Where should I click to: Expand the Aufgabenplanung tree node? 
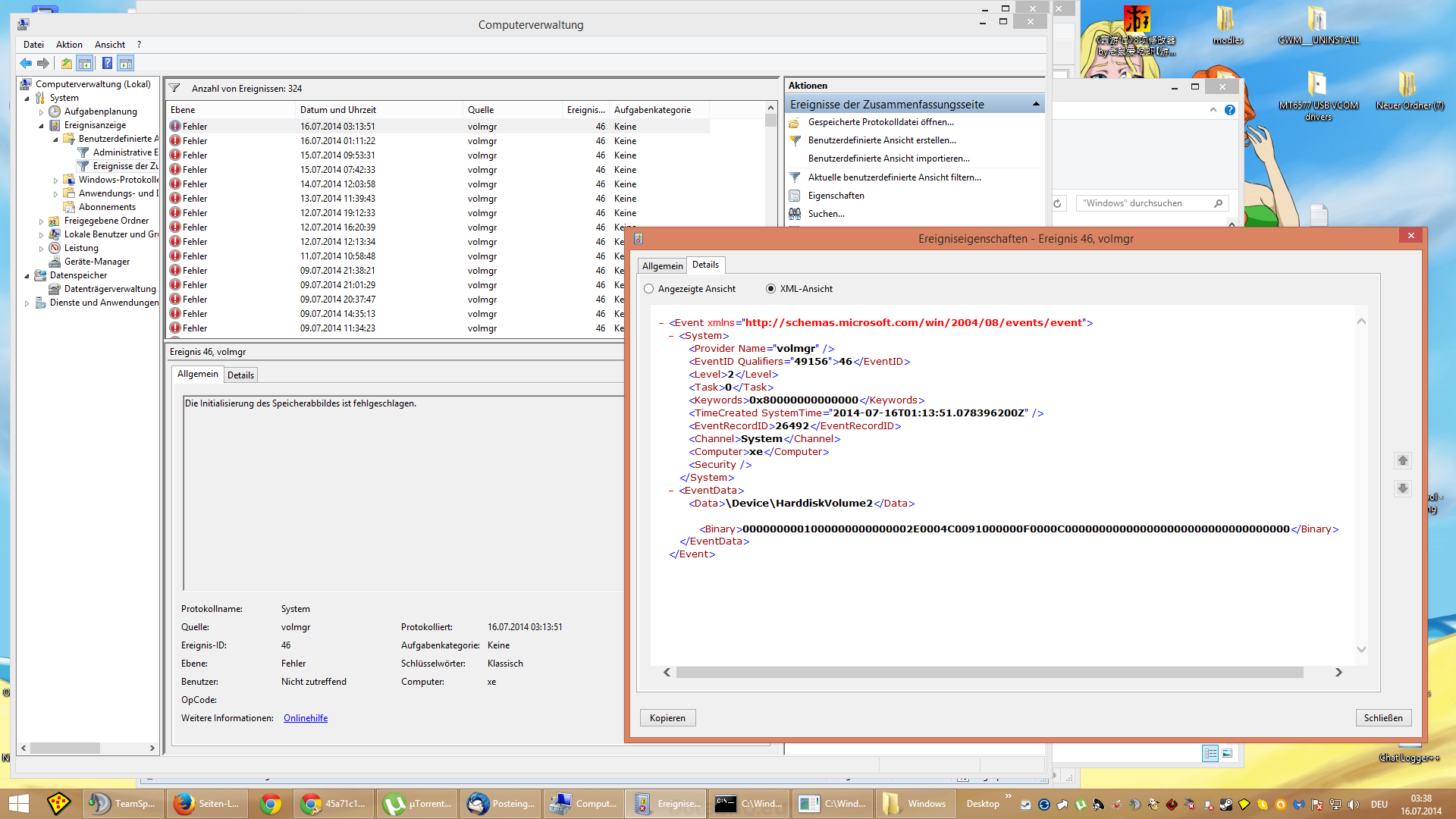42,112
